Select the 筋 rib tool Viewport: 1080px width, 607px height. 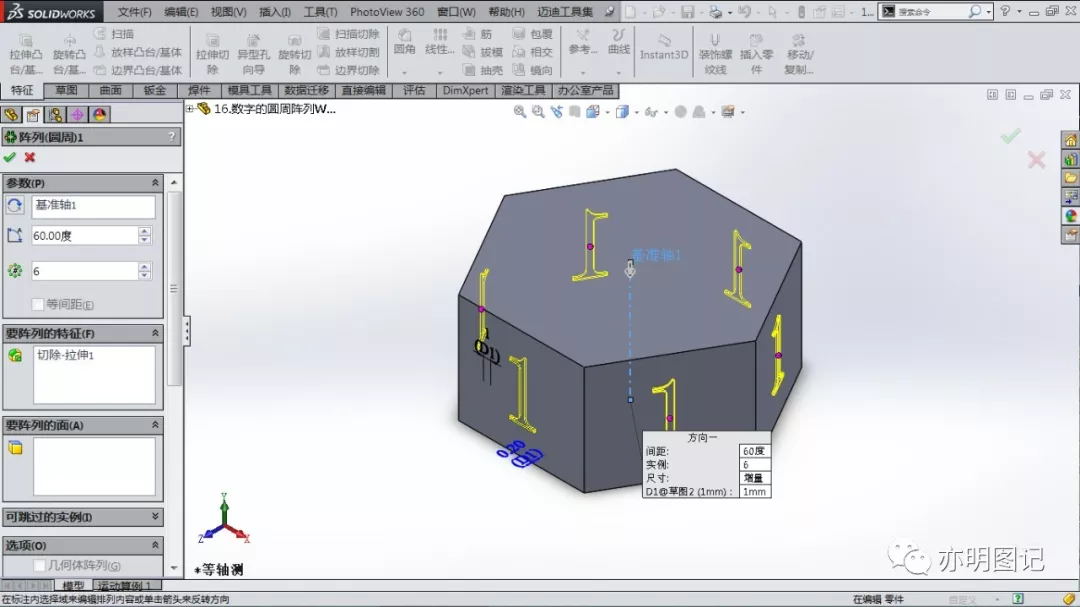[x=479, y=34]
